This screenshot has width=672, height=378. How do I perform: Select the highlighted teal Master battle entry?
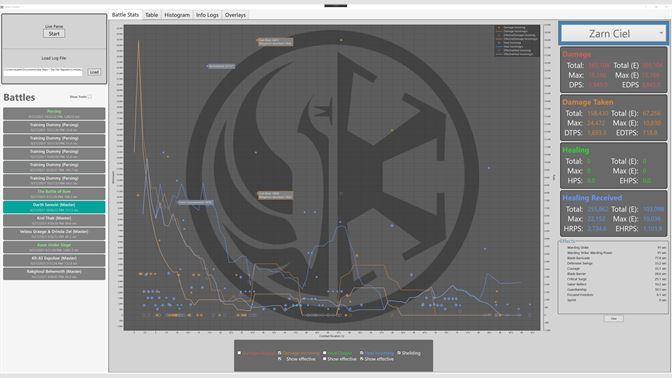tap(54, 207)
